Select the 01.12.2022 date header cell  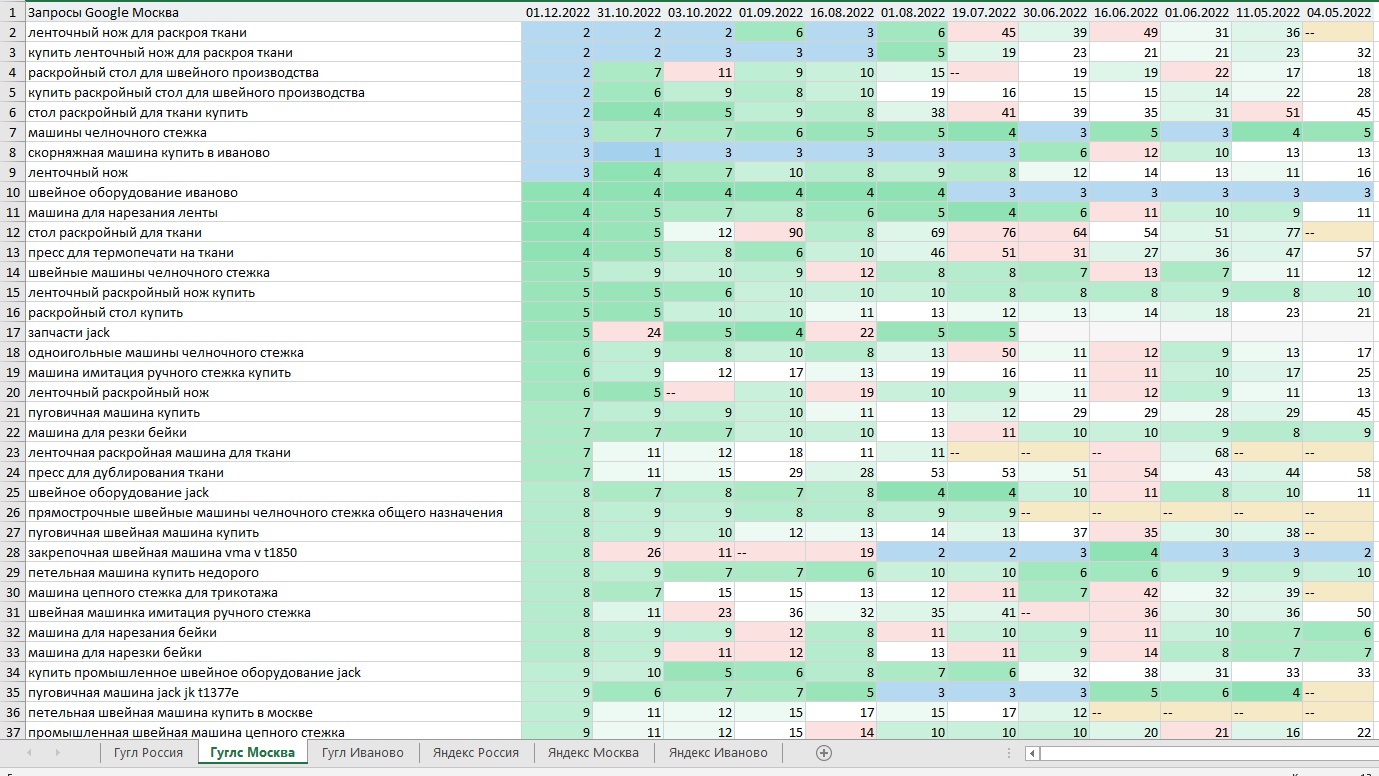557,12
